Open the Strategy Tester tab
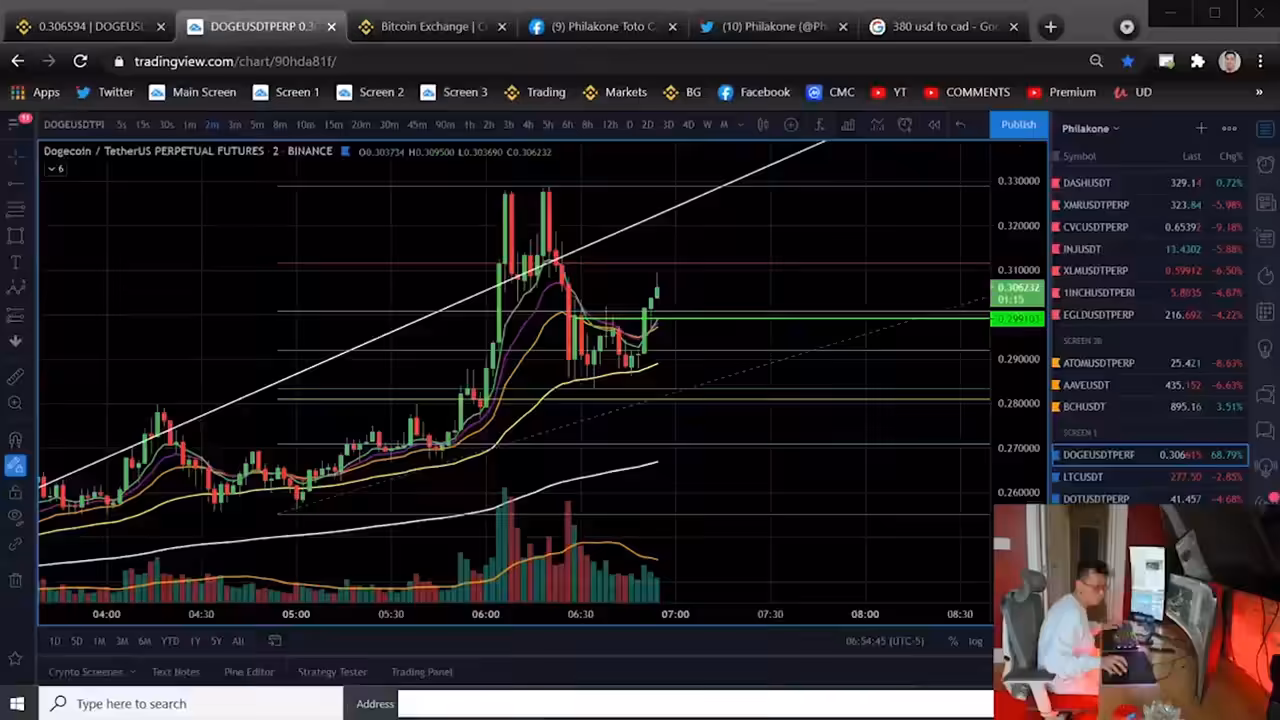Screen dimensions: 1280x720 click(x=332, y=672)
